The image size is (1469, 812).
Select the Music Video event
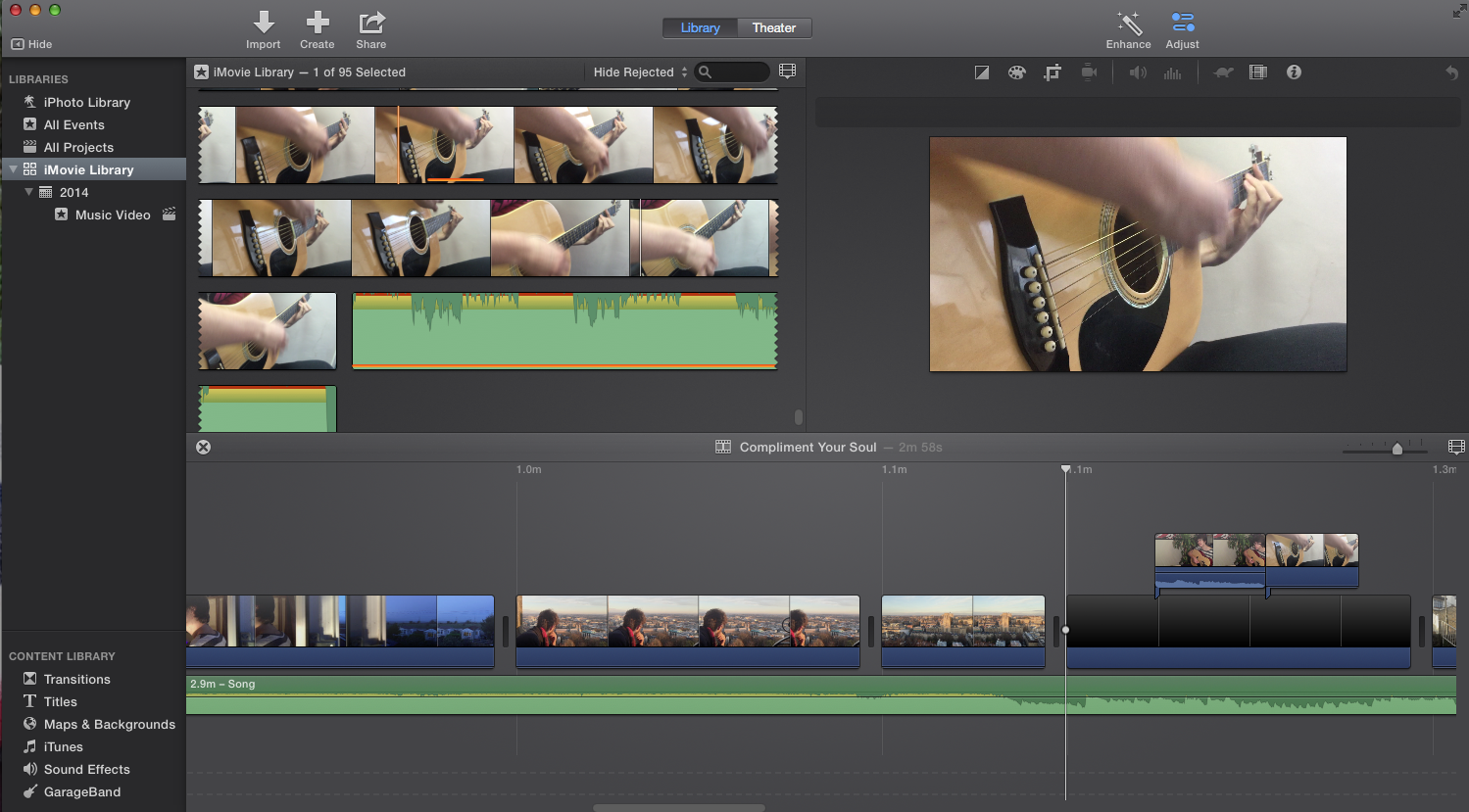113,215
